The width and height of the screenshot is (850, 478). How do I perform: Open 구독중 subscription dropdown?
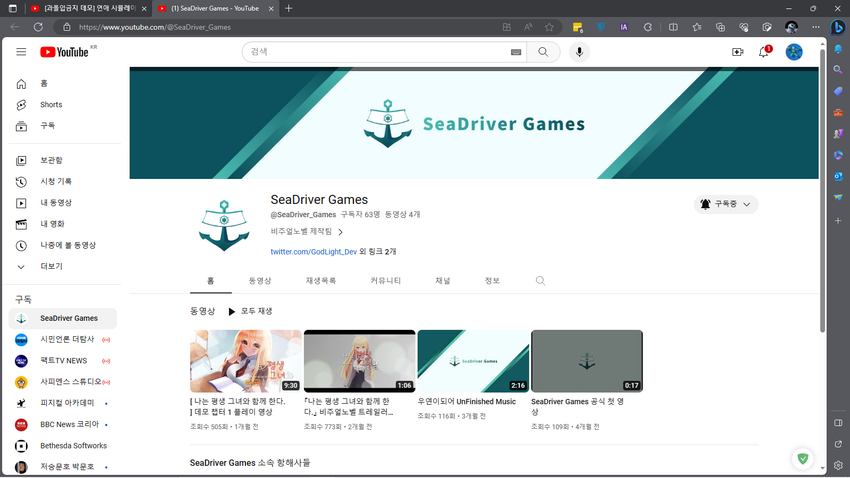pos(726,204)
